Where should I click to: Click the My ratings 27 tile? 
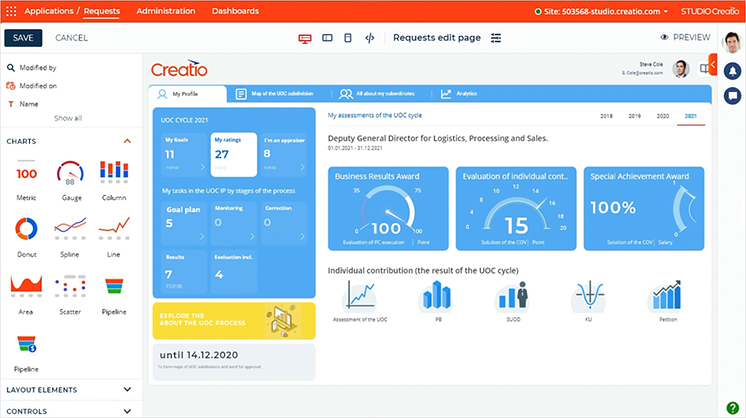tap(234, 155)
